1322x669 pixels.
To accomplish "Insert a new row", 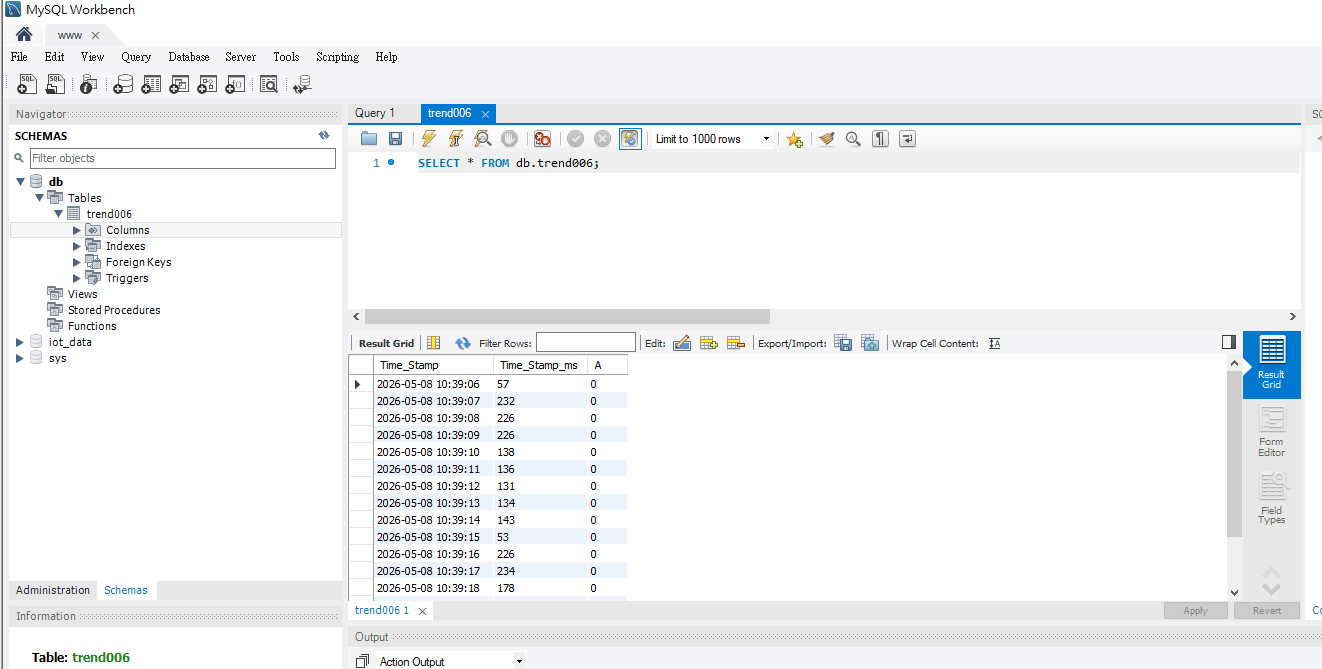I will pyautogui.click(x=709, y=343).
